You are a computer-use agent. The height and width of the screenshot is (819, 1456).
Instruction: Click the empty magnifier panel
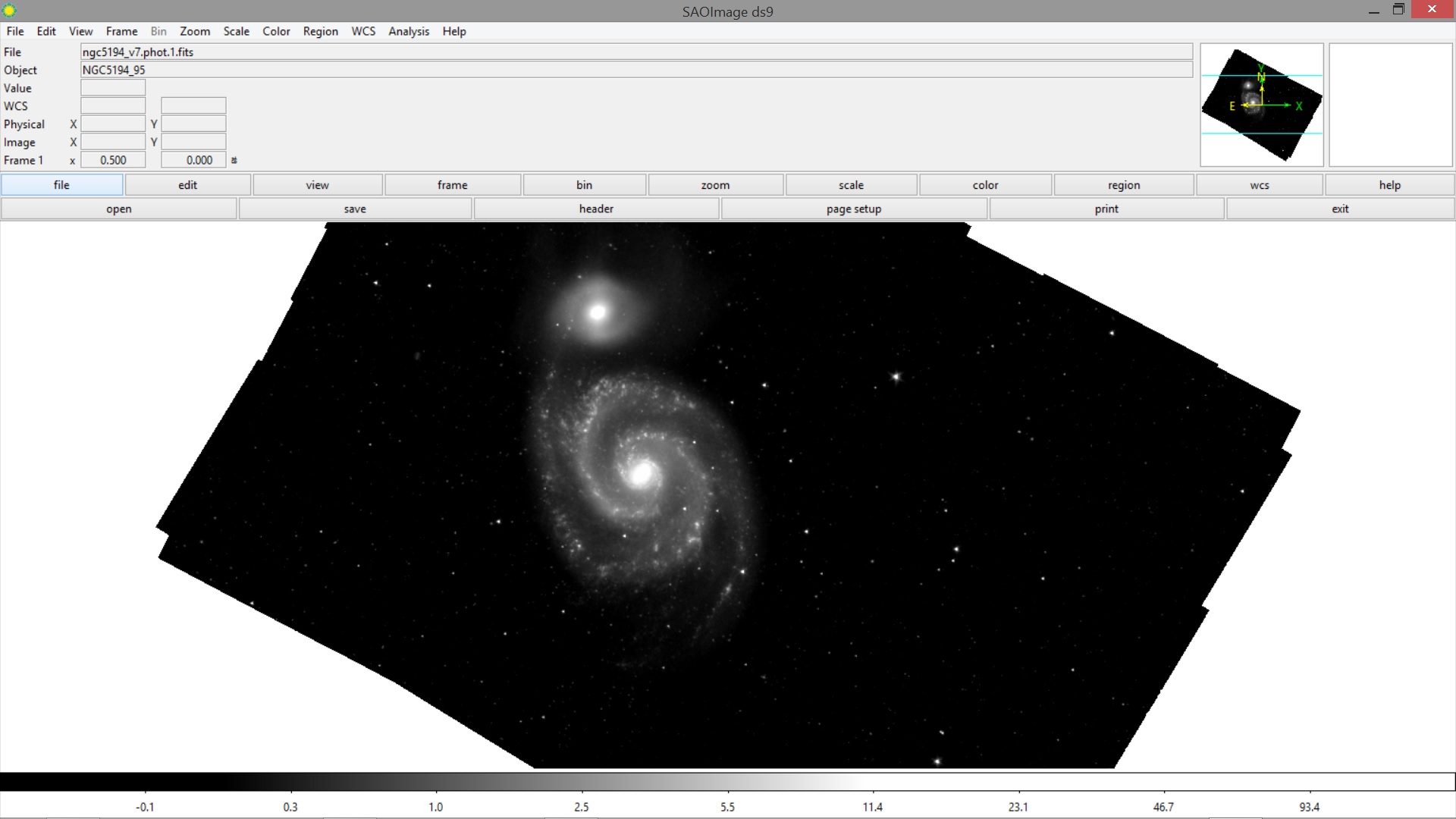point(1392,105)
